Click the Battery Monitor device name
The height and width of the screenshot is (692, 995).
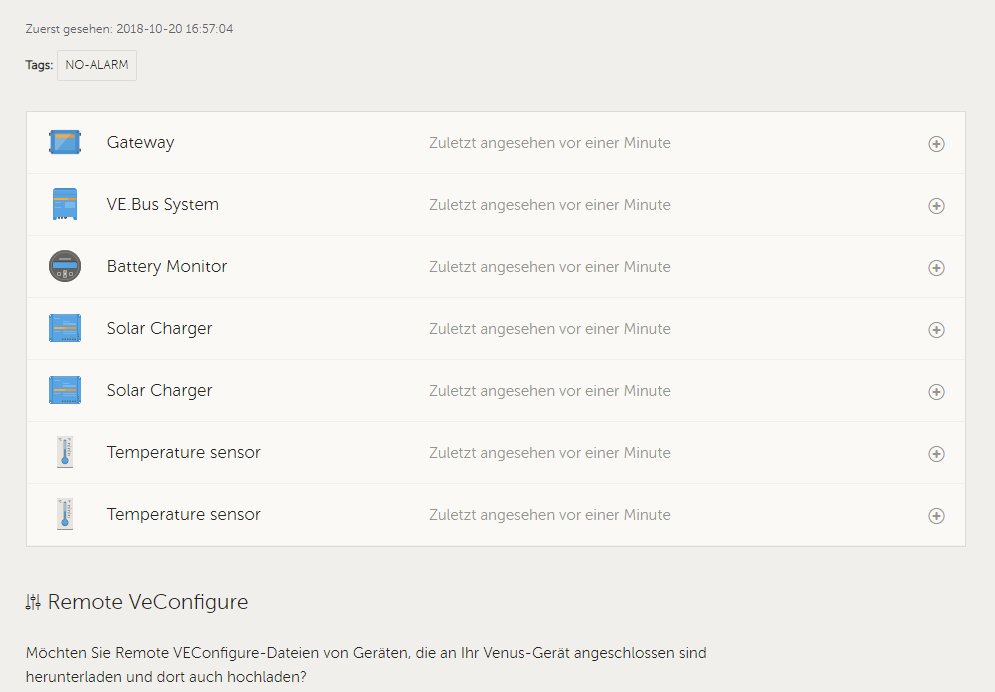coord(167,267)
